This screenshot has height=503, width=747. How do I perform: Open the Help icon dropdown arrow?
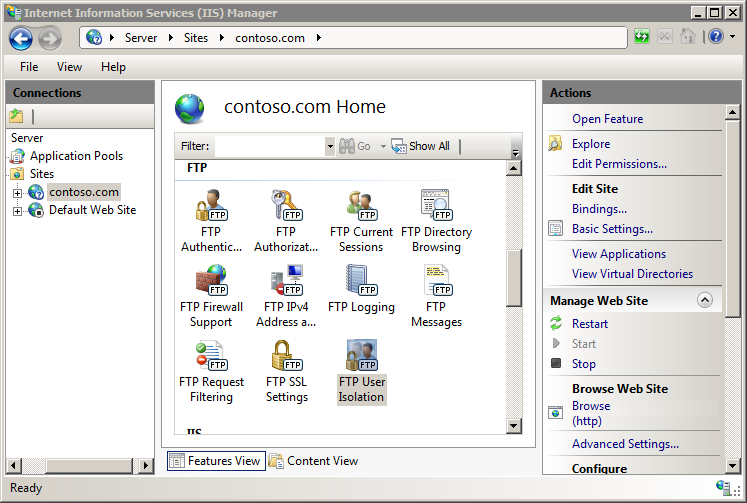732,36
